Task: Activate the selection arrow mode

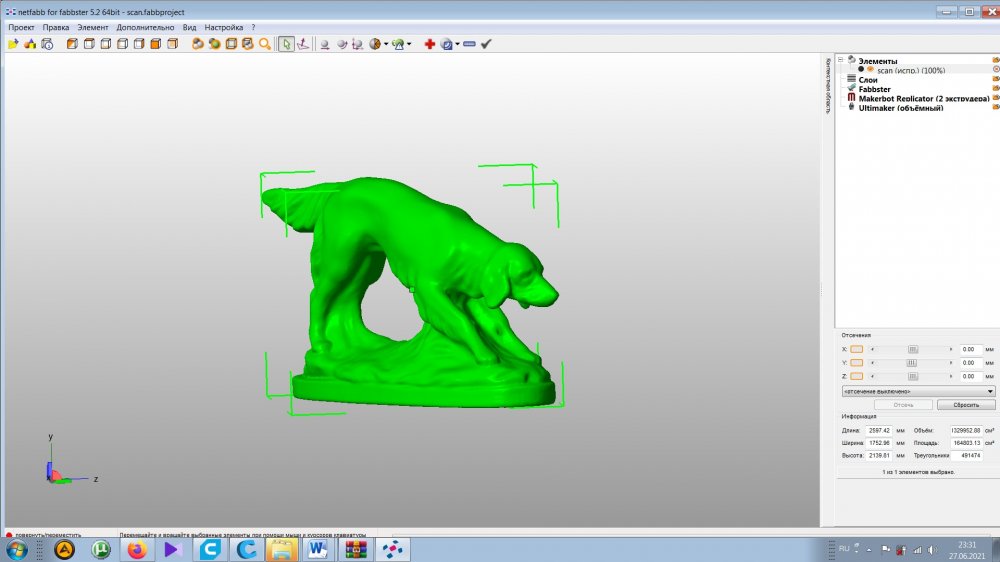Action: (x=286, y=44)
